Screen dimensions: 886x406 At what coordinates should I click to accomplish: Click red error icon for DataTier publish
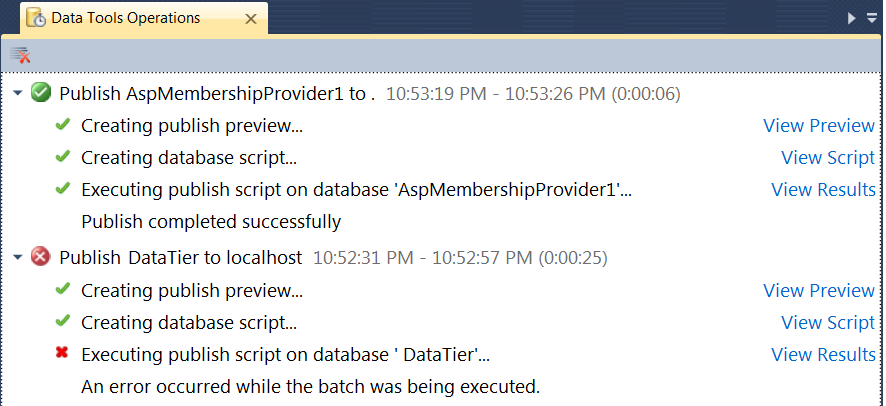(x=41, y=257)
